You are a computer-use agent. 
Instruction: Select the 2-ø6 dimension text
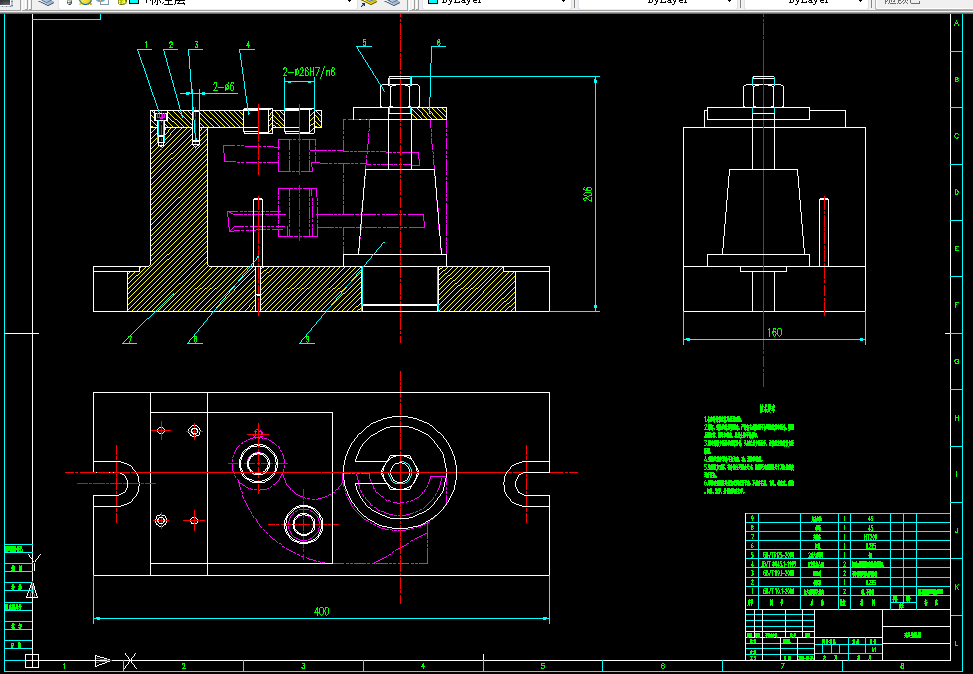[223, 87]
